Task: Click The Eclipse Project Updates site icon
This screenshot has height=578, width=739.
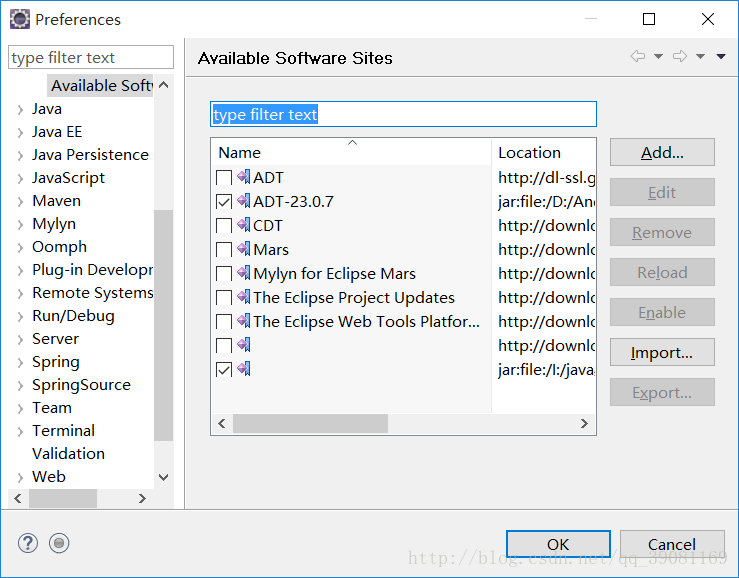Action: click(244, 297)
